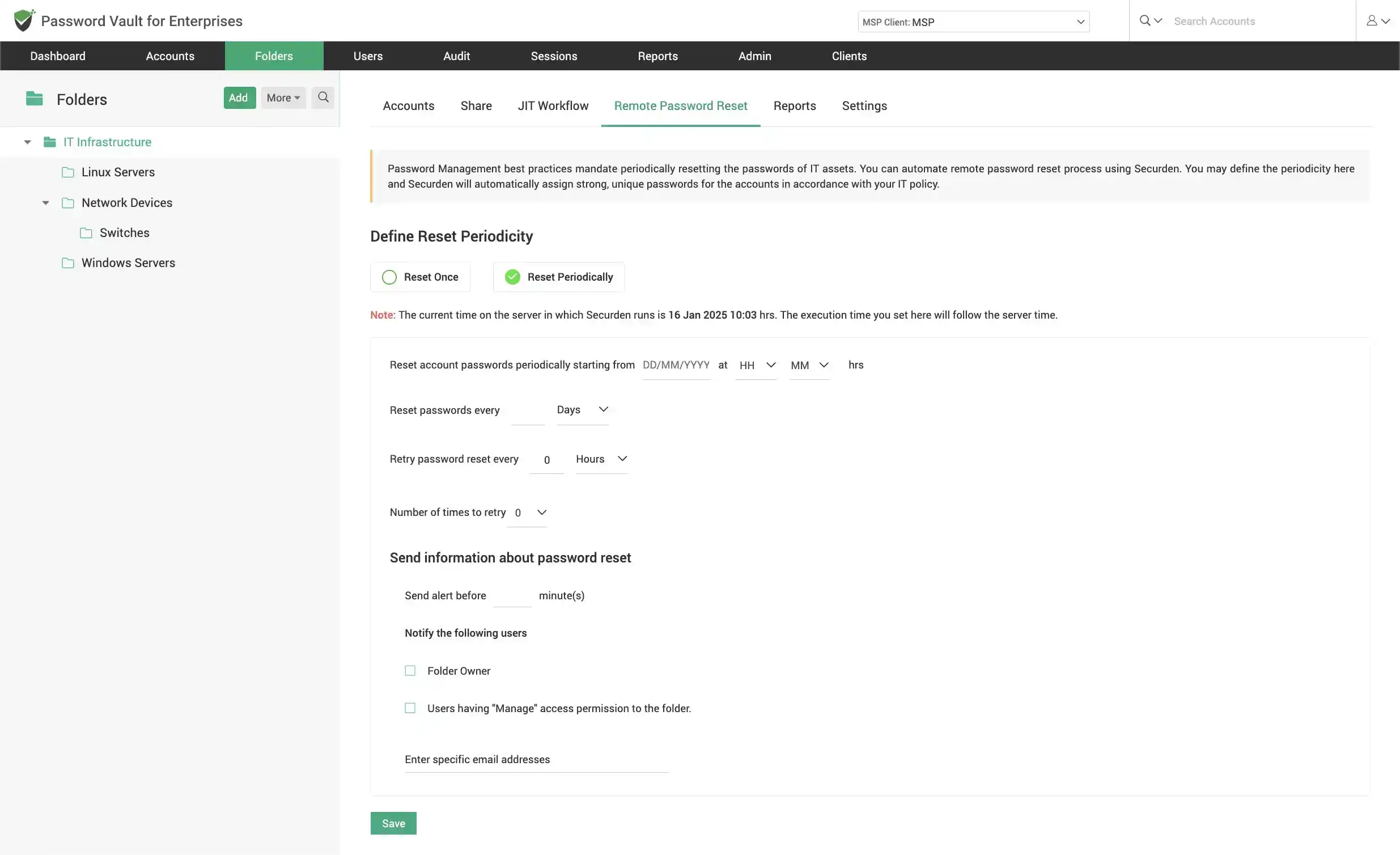Image resolution: width=1400 pixels, height=855 pixels.
Task: Enable Manage access permission users checkbox
Action: click(410, 708)
